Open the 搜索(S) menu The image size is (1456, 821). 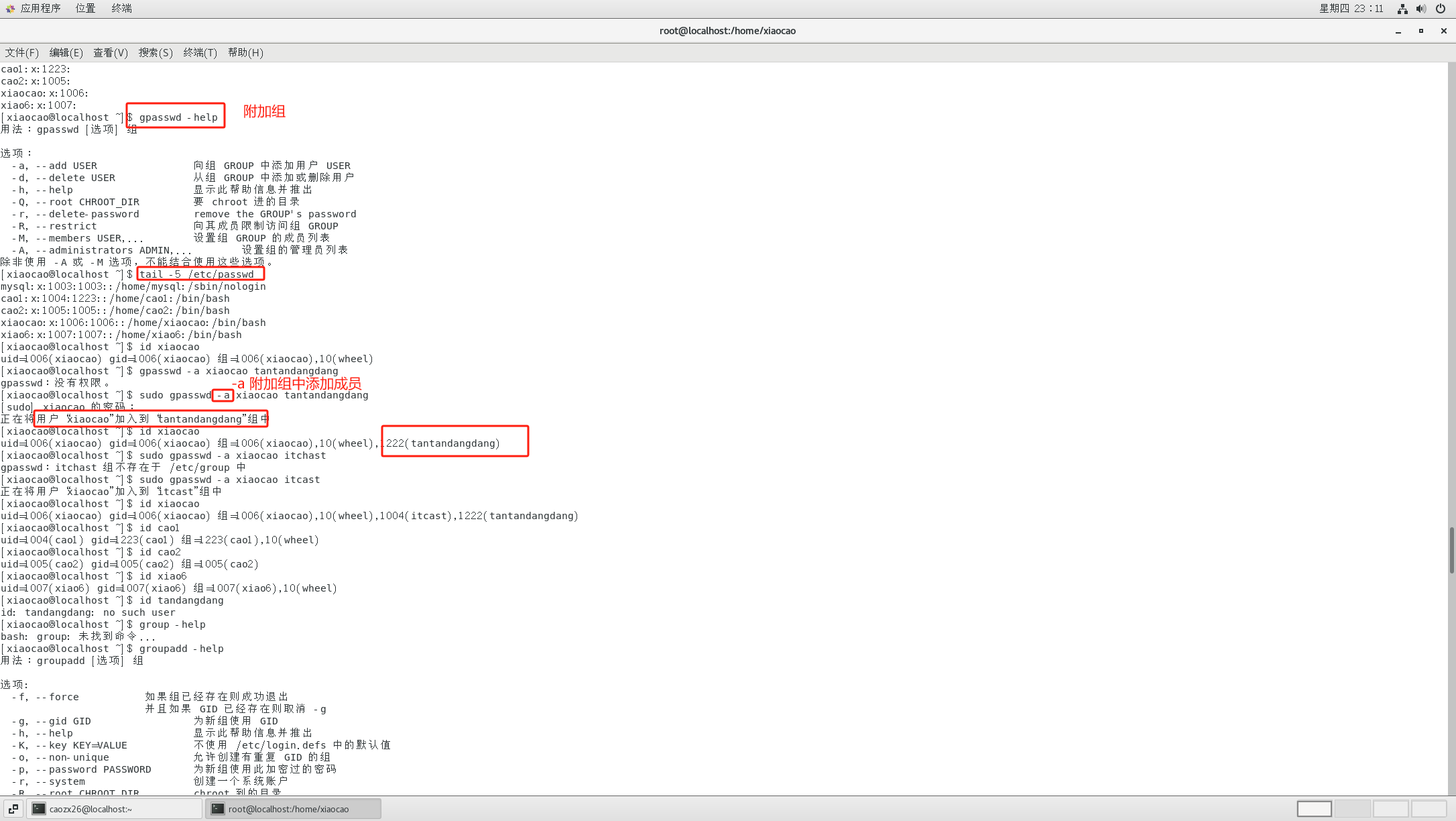156,52
